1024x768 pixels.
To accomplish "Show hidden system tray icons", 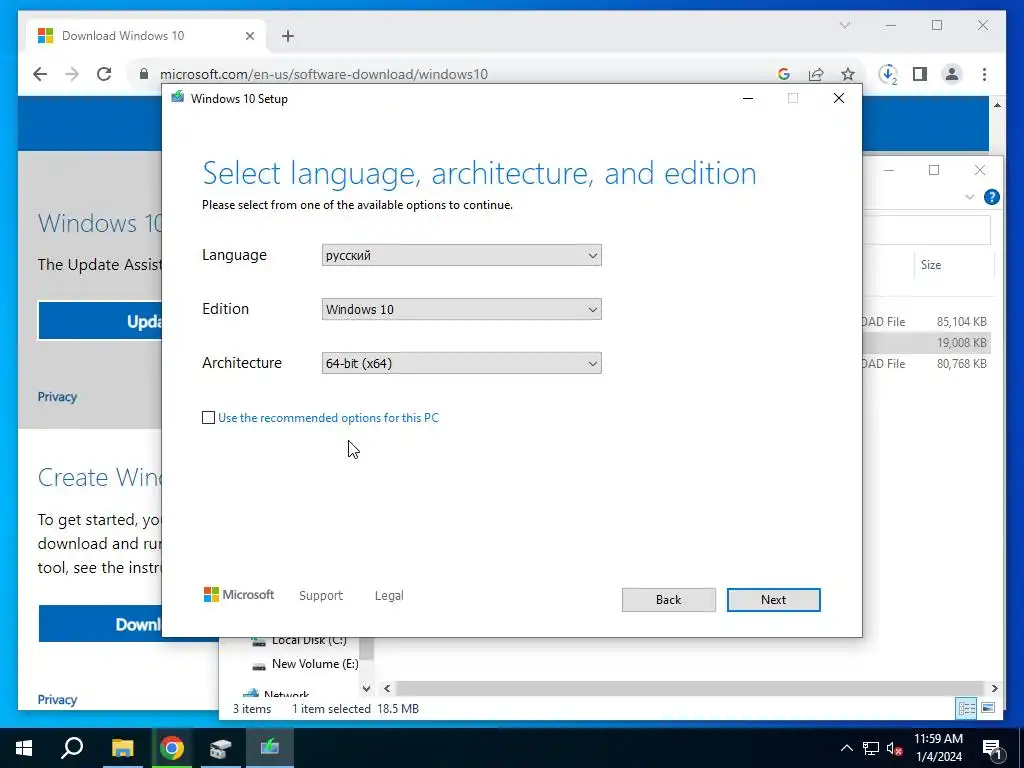I will [846, 748].
